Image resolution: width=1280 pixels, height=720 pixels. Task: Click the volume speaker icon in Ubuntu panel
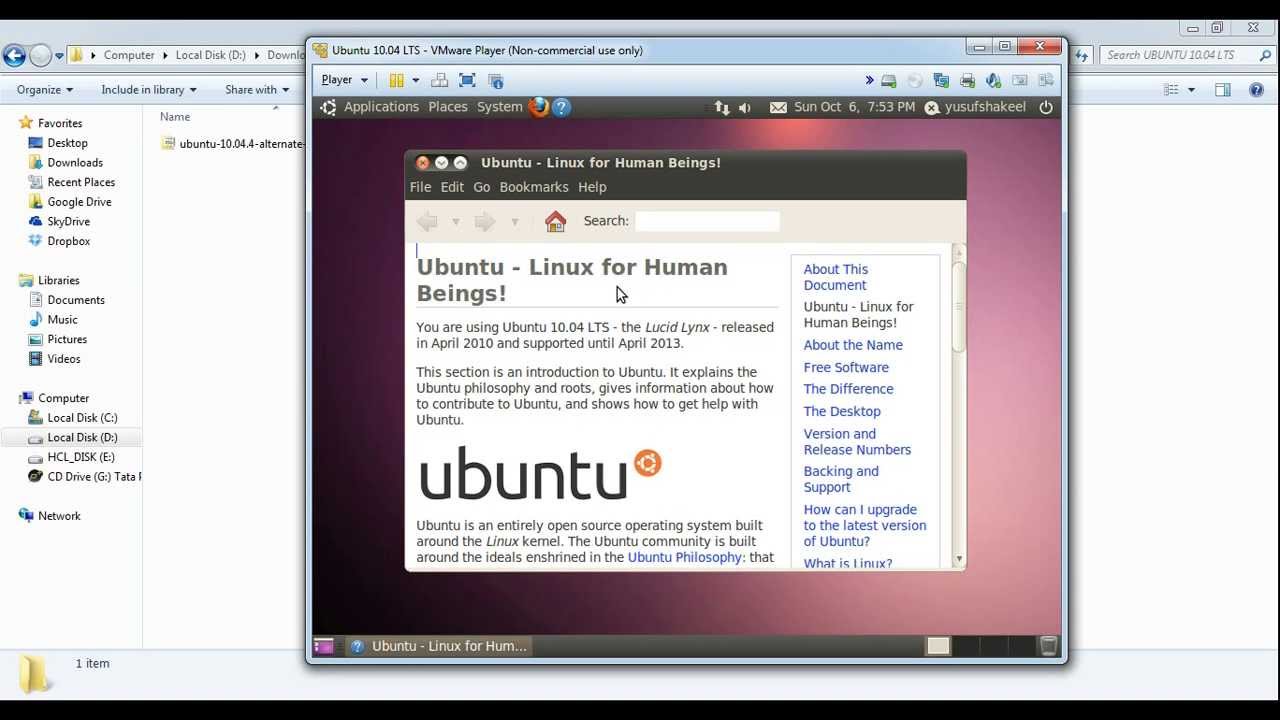(x=745, y=107)
